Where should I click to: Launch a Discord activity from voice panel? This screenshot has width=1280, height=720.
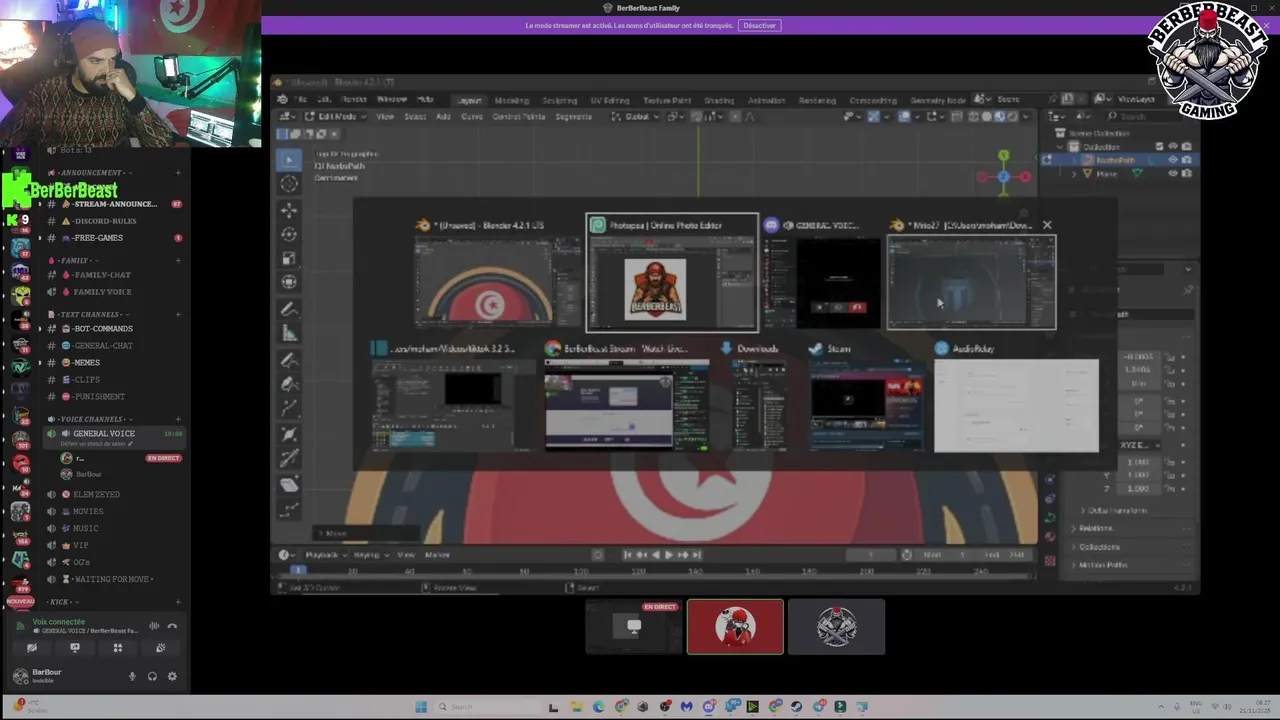(117, 648)
